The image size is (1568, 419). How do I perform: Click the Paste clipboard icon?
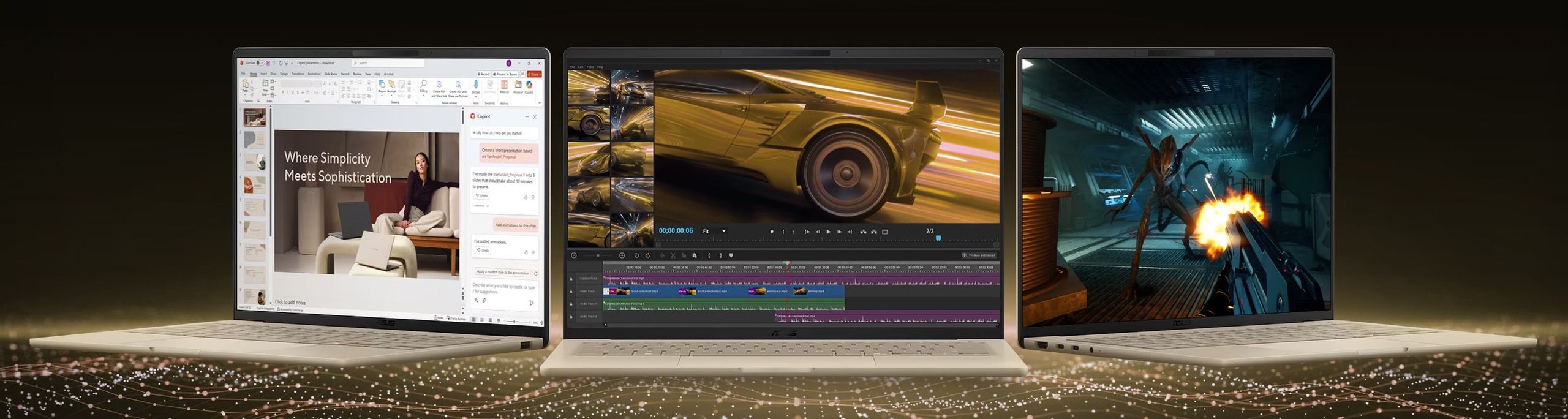pos(246,84)
